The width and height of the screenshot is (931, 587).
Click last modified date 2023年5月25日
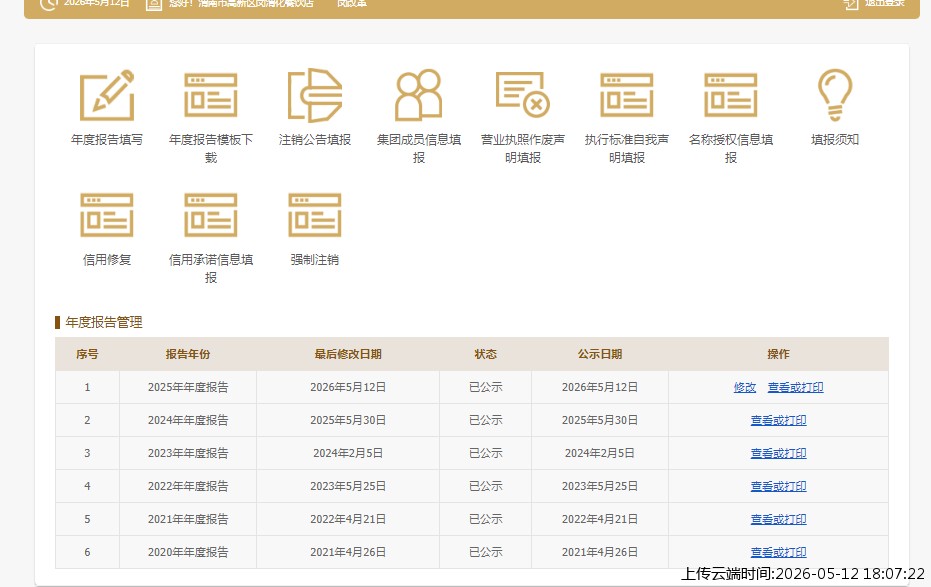[x=348, y=486]
